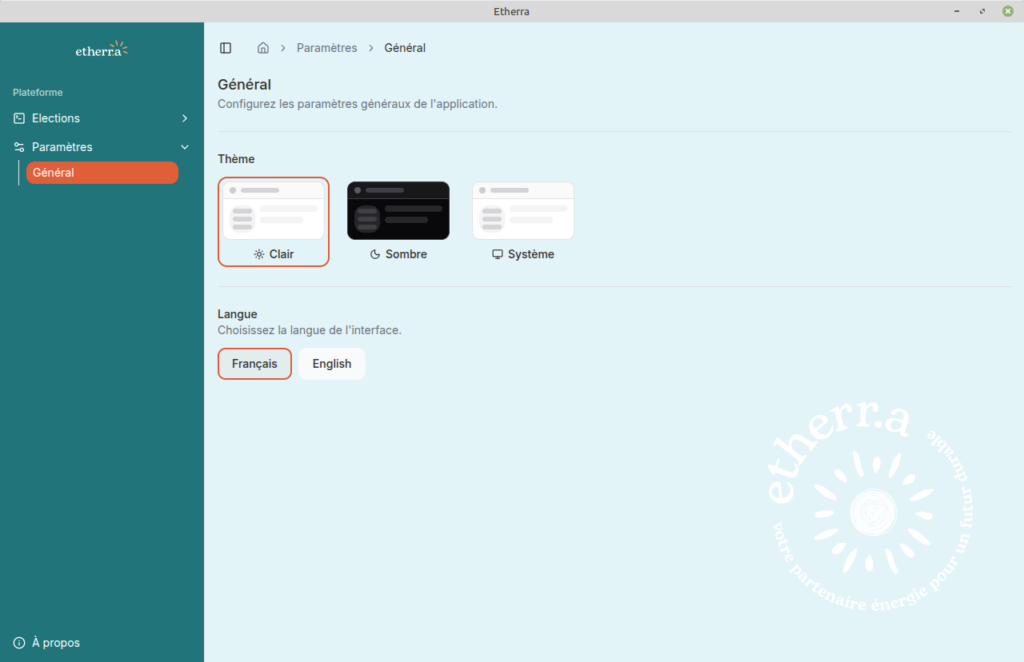Toggle the sidebar panel icon
The image size is (1024, 662).
(226, 48)
